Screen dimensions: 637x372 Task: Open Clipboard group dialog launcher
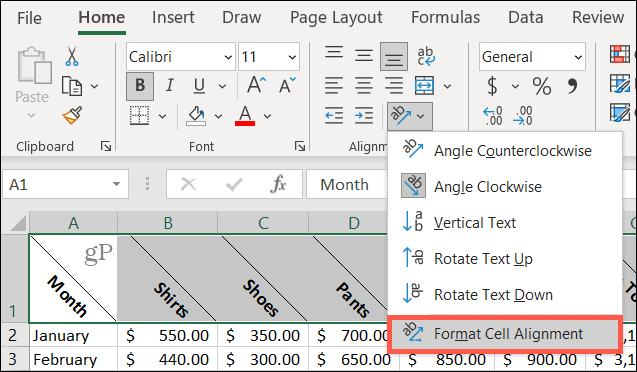(106, 146)
